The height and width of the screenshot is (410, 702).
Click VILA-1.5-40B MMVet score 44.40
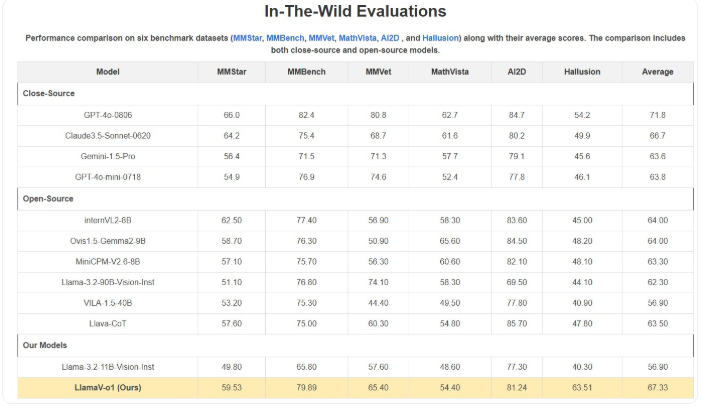point(378,303)
